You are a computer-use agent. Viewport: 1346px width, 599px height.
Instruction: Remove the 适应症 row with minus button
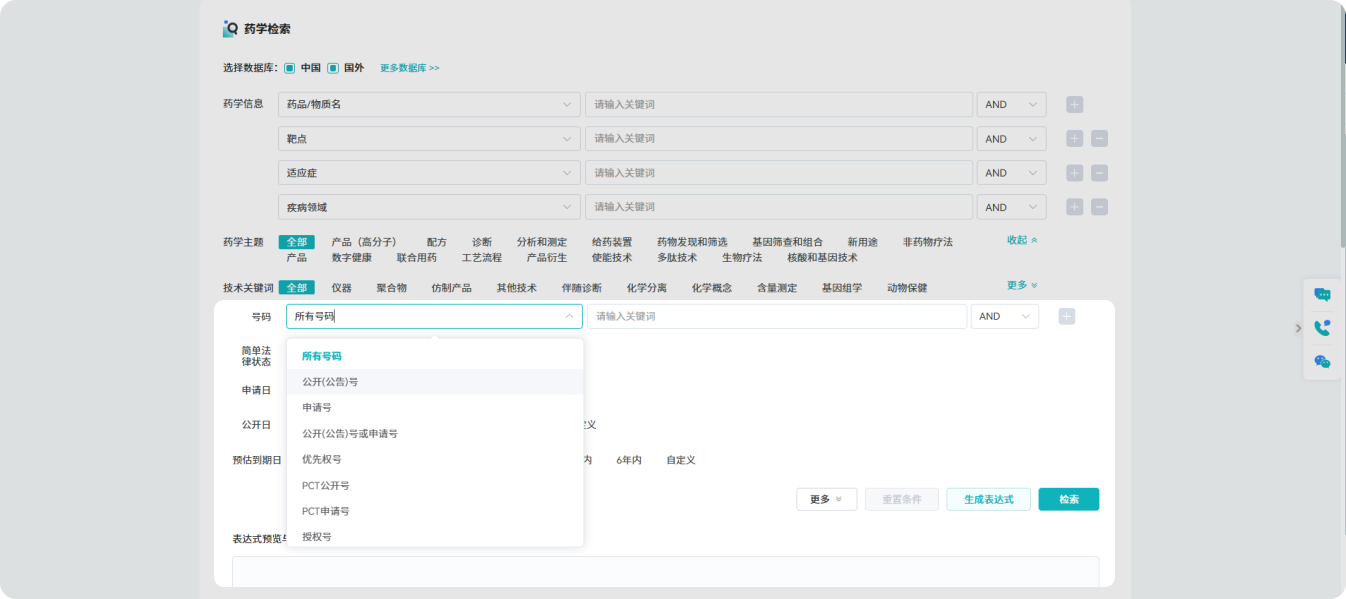click(x=1099, y=173)
